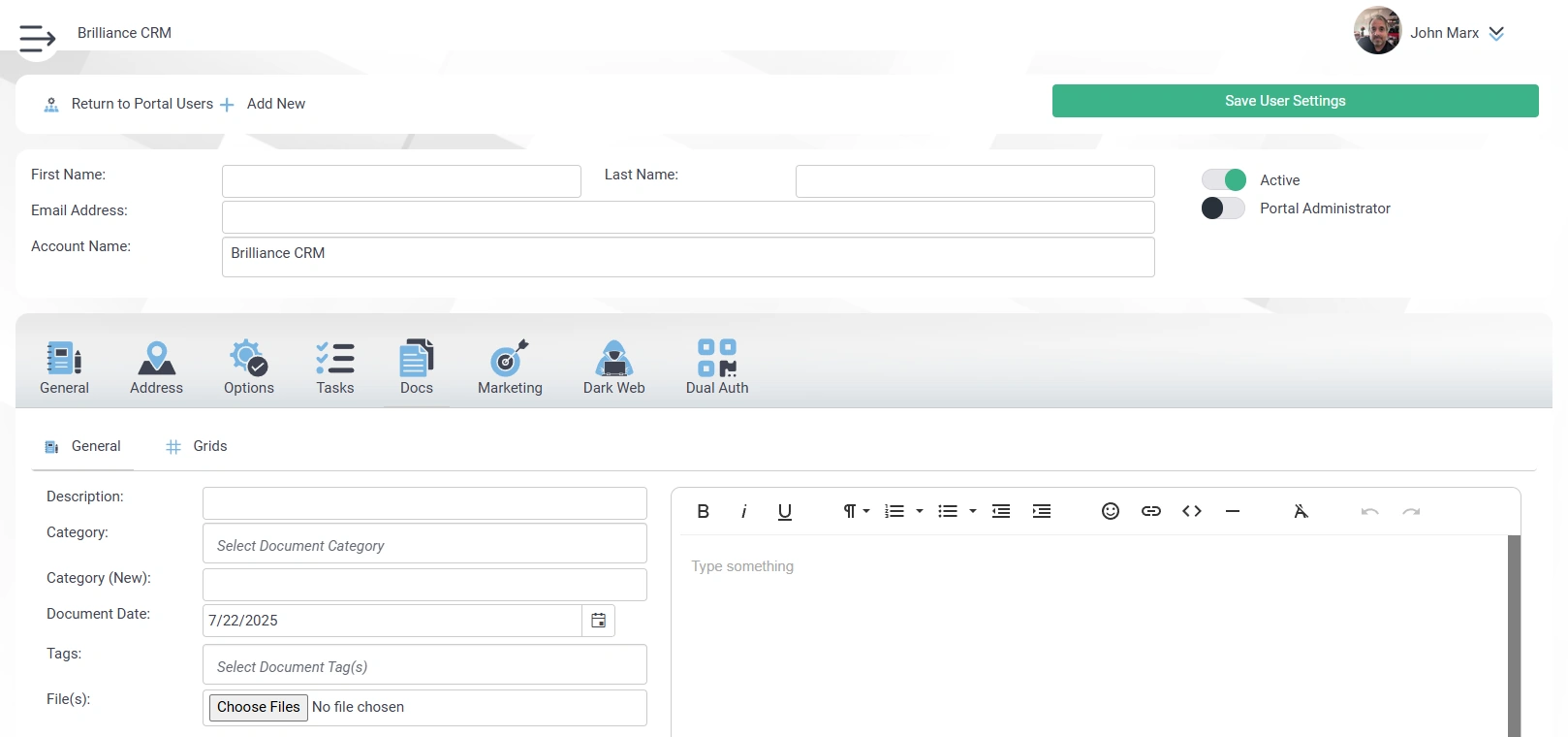Open the Select Document Category dropdown
Image resolution: width=1568 pixels, height=737 pixels.
[x=424, y=545]
